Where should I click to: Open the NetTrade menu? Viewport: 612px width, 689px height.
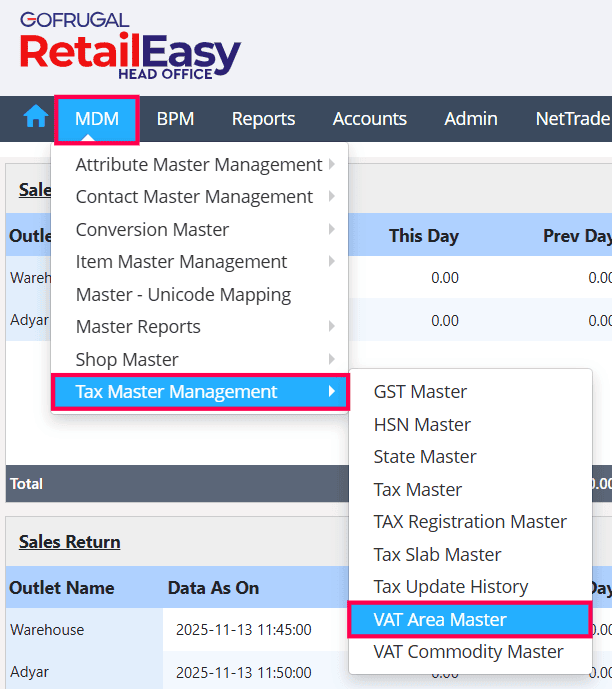click(x=573, y=119)
